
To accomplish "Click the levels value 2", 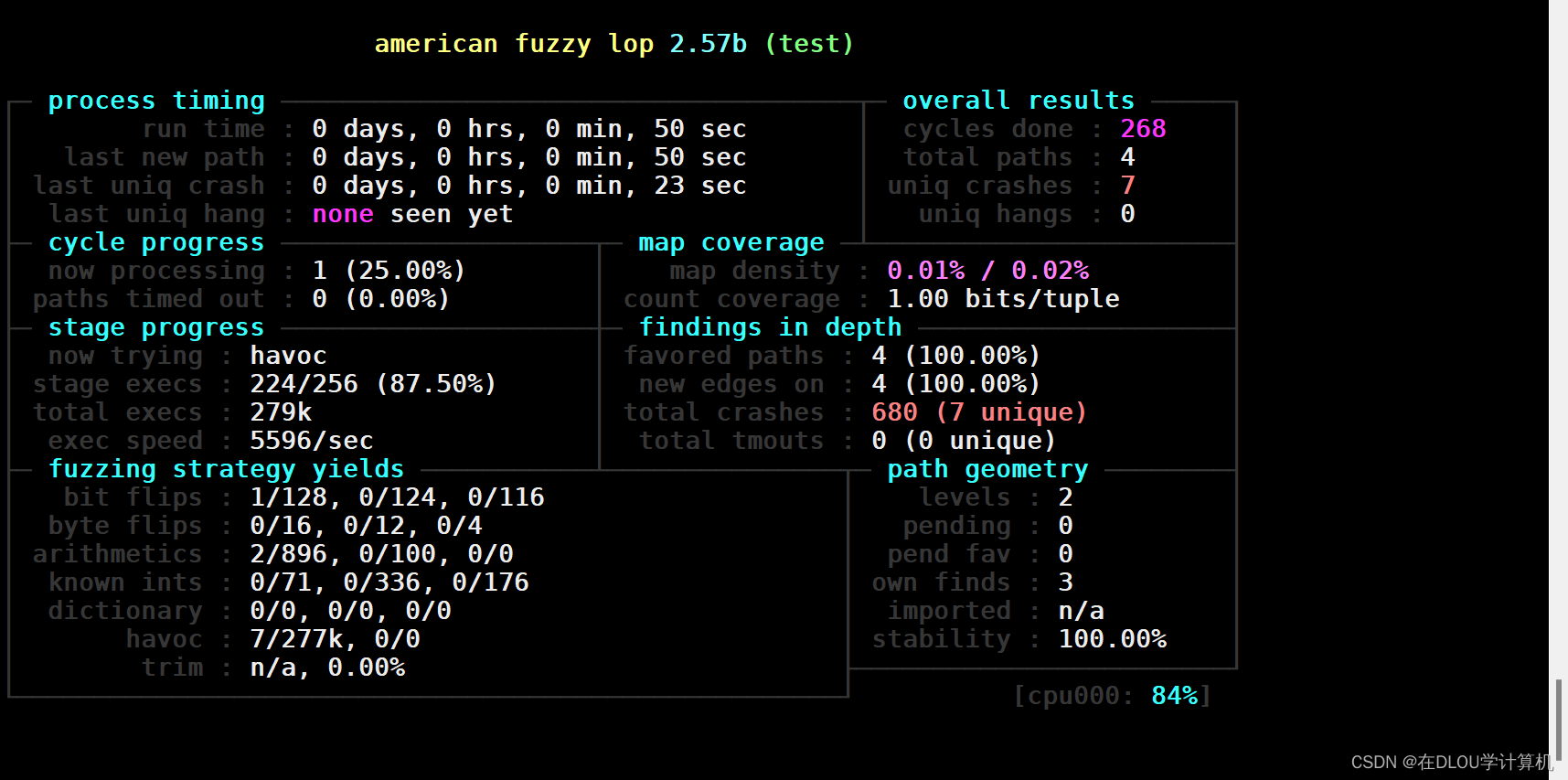I will click(1065, 497).
